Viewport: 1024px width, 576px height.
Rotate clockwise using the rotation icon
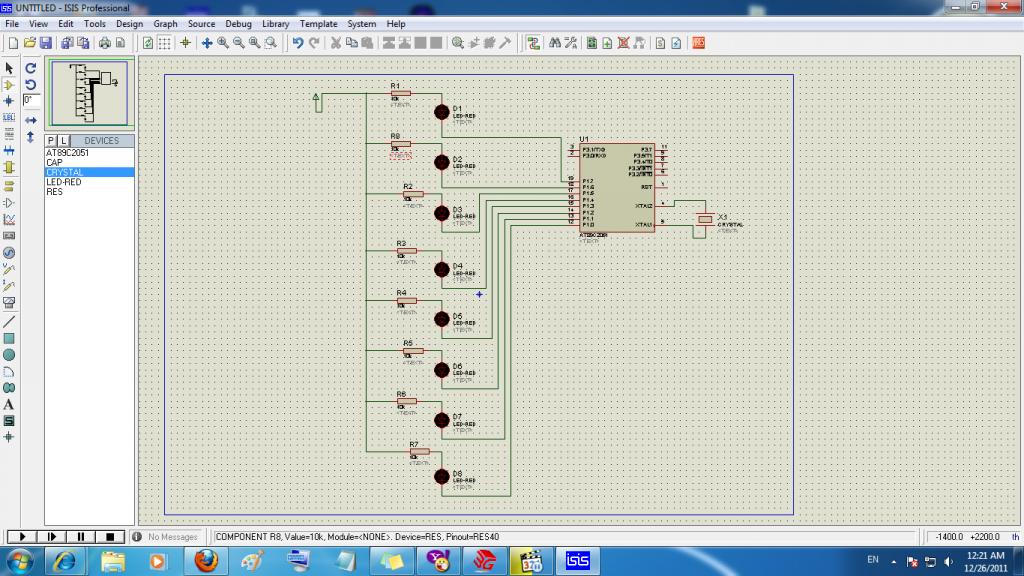(30, 68)
